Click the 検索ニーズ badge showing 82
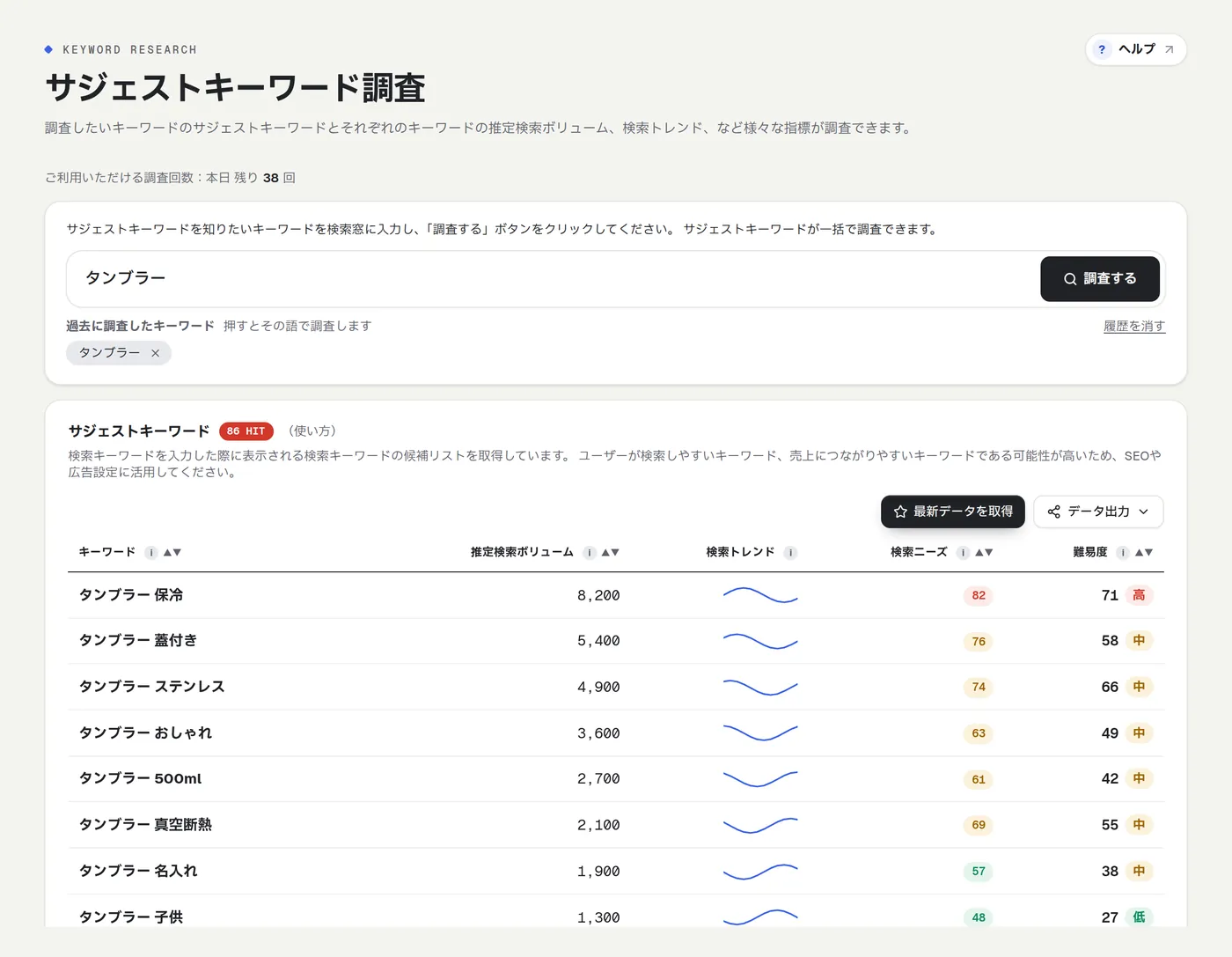The image size is (1232, 957). 979,595
